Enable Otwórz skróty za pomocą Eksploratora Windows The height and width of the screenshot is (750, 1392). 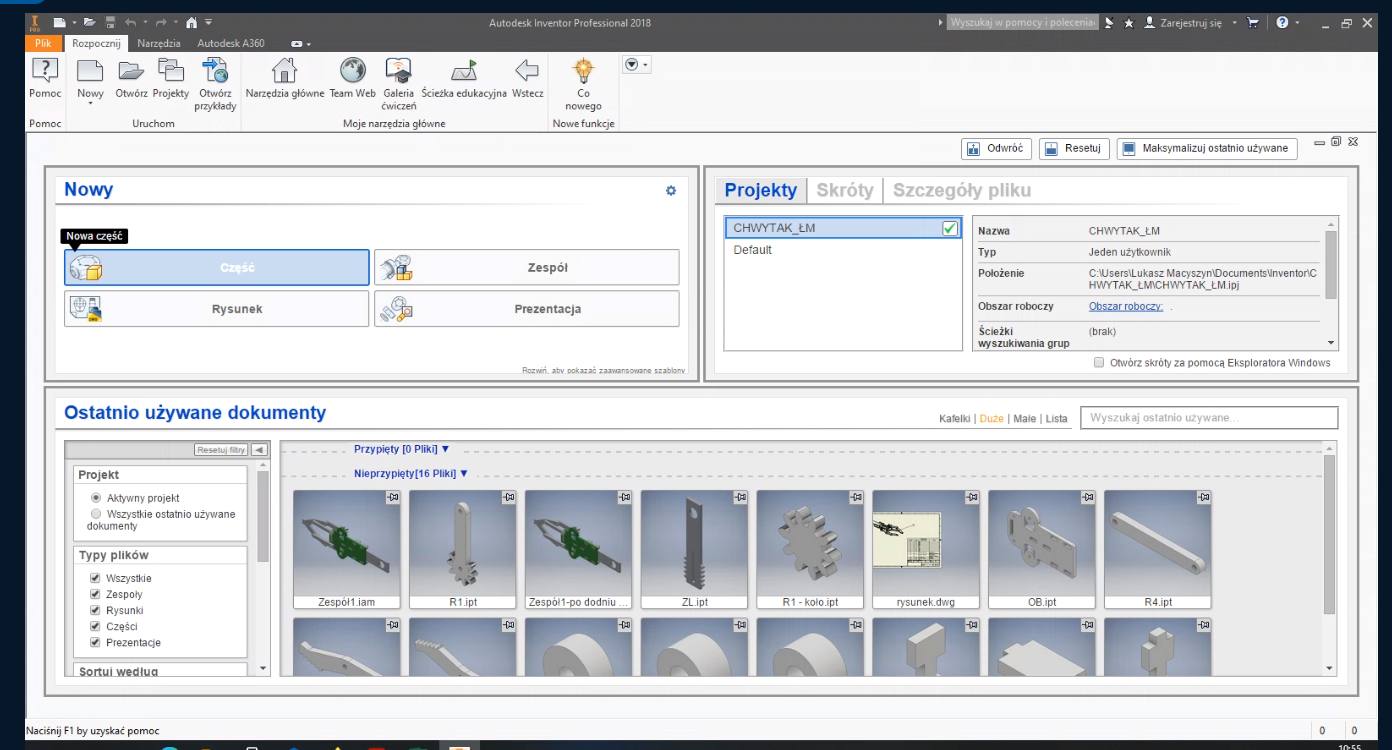point(1100,363)
